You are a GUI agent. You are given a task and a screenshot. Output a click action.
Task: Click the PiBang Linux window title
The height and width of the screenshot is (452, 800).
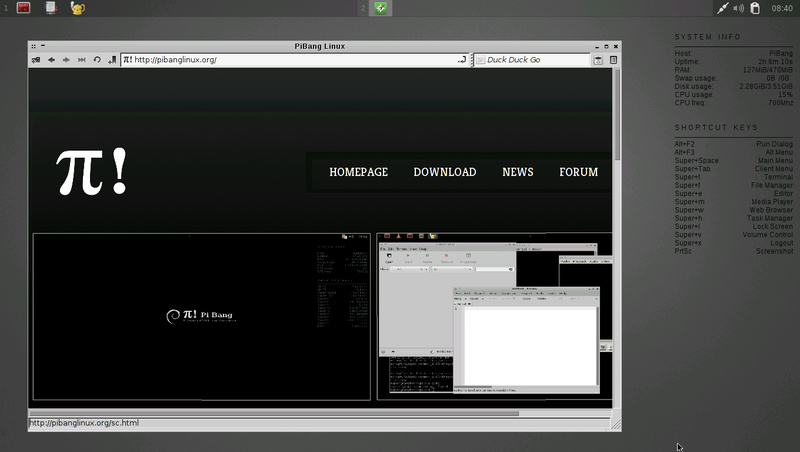[x=320, y=46]
